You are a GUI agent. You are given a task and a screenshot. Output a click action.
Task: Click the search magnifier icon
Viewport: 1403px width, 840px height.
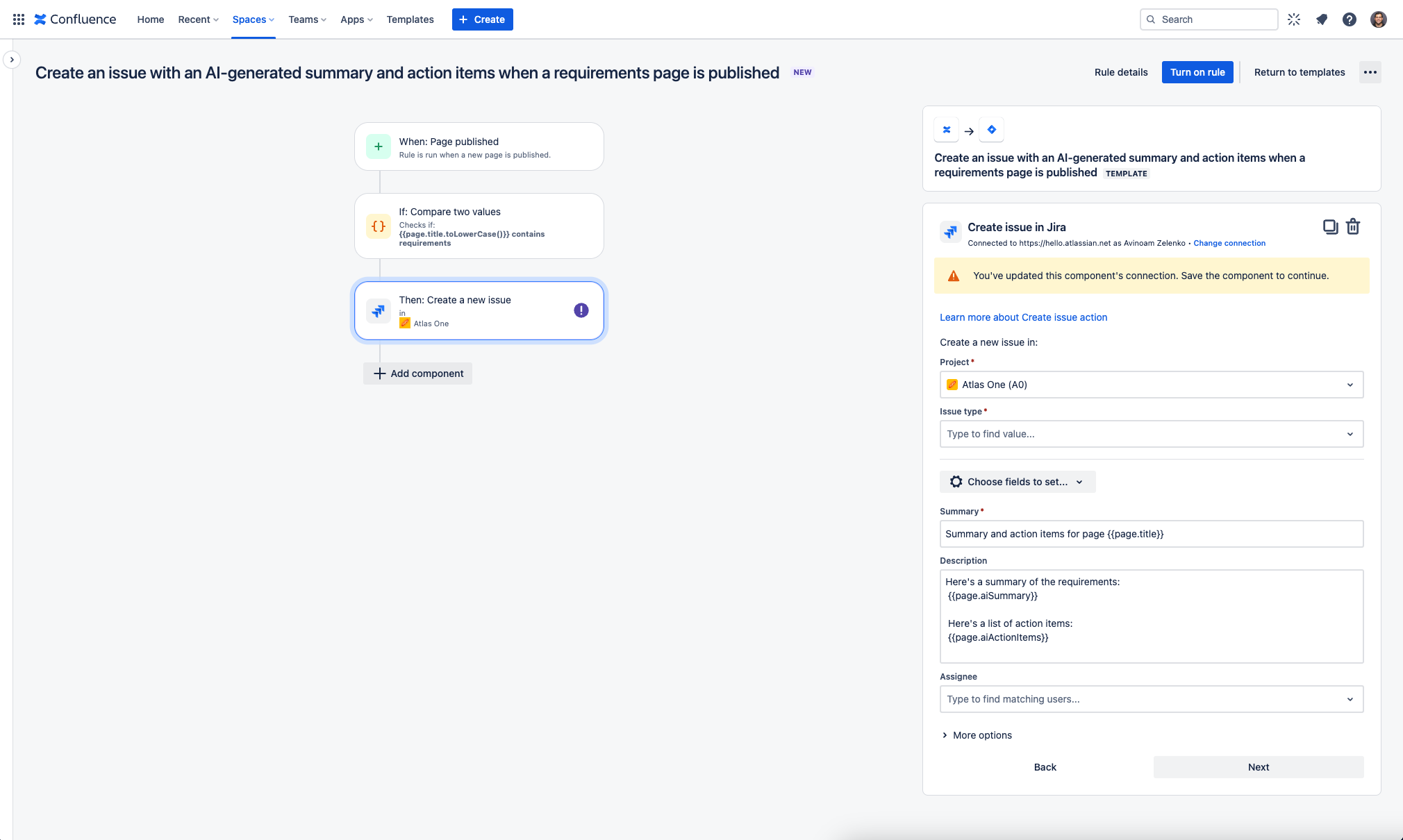tap(1151, 19)
